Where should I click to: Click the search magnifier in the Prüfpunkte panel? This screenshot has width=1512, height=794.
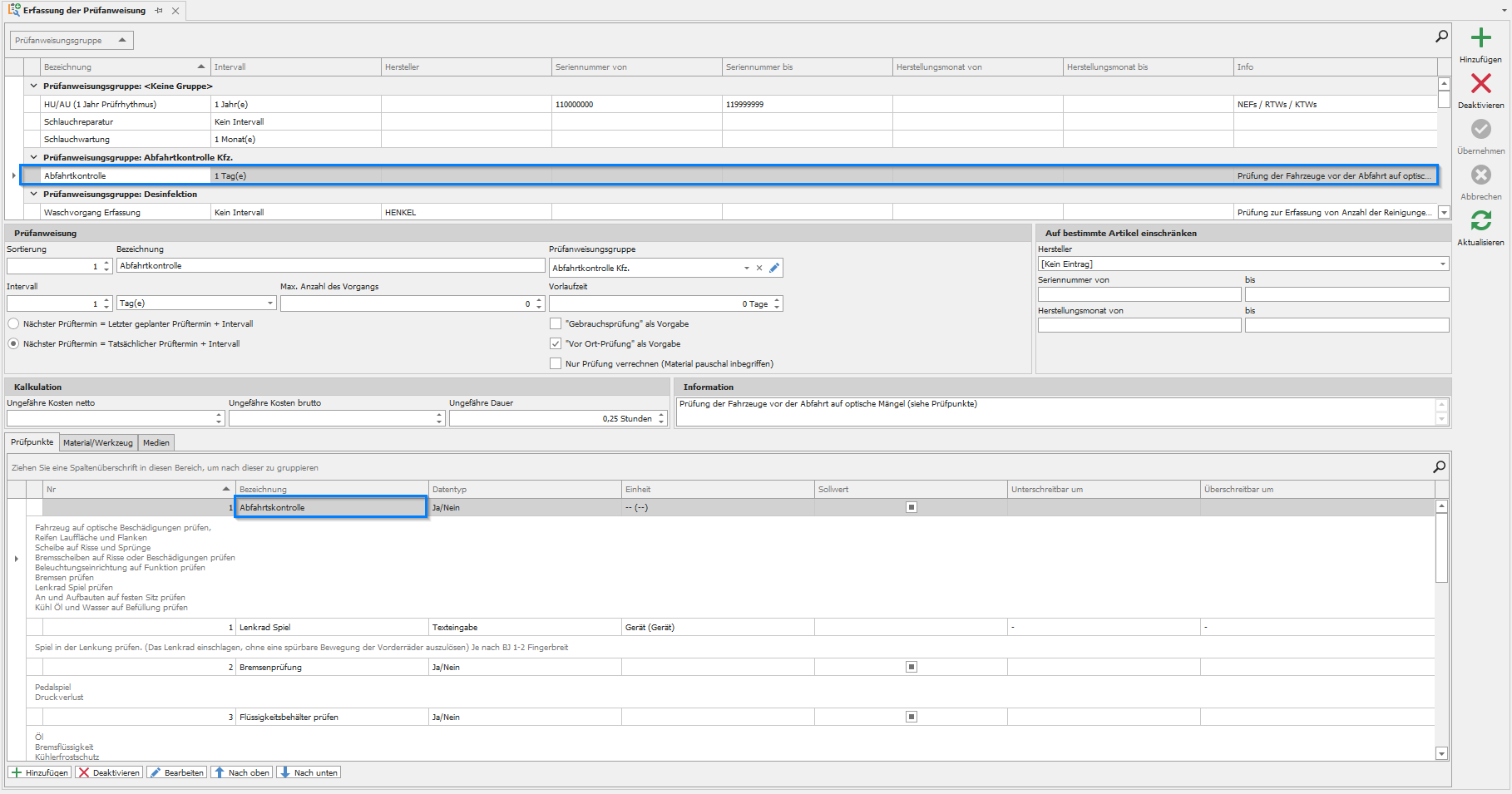[1439, 467]
